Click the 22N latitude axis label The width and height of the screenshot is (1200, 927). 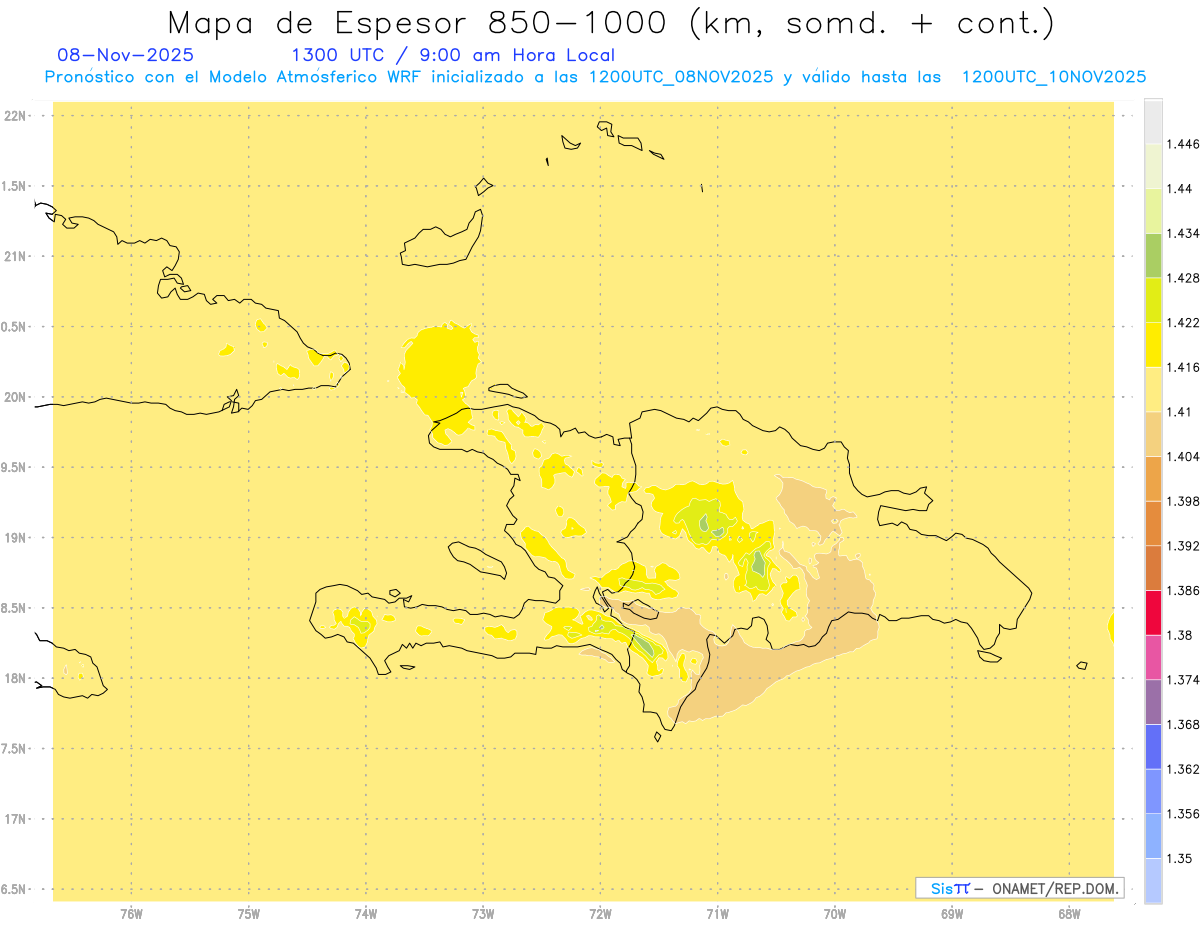[15, 116]
